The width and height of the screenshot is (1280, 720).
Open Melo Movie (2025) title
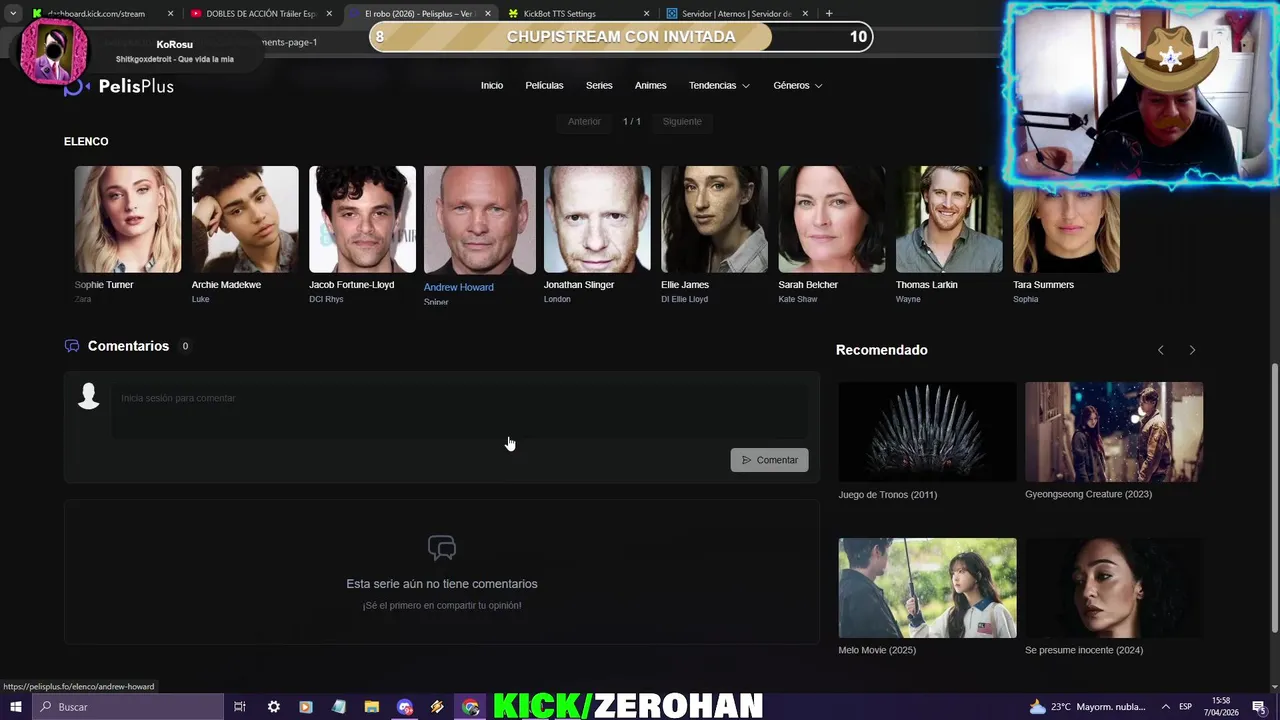(877, 650)
